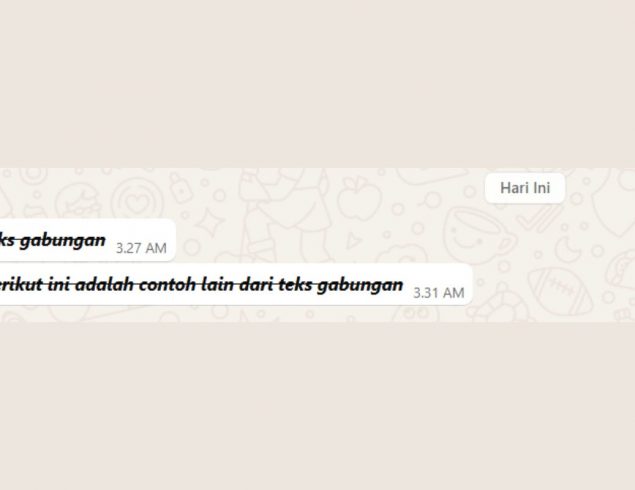Click the four-point star doodle in the wallpaper
Image resolution: width=635 pixels, height=490 pixels.
pyautogui.click(x=209, y=223)
